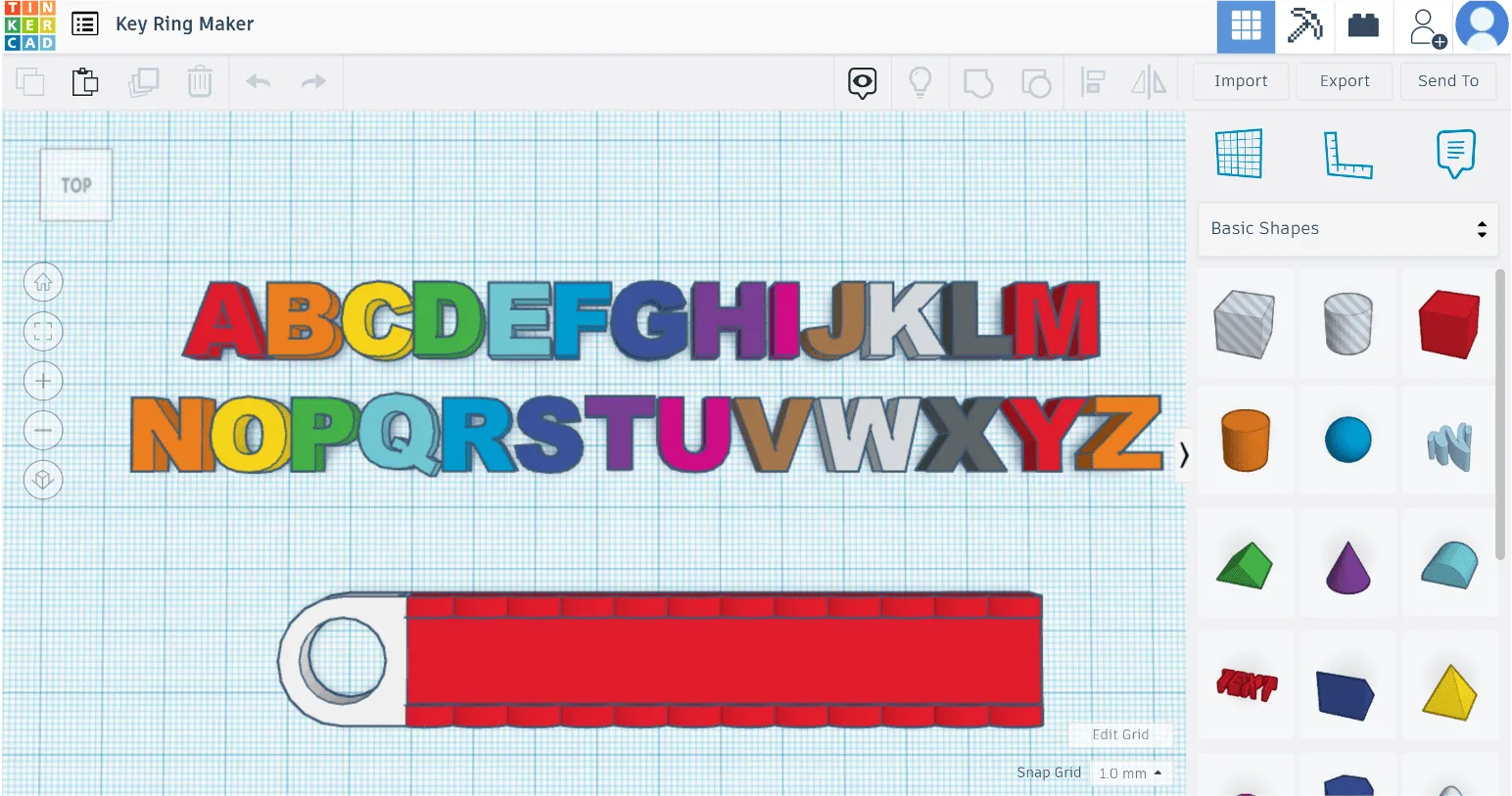
Task: Open the user profile avatar
Action: [x=1482, y=25]
